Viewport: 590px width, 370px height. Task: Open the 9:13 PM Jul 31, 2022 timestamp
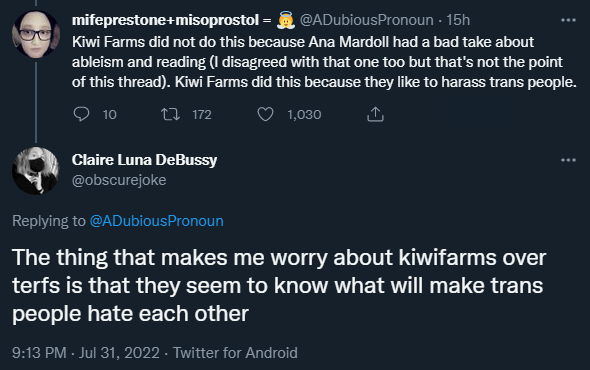click(86, 353)
